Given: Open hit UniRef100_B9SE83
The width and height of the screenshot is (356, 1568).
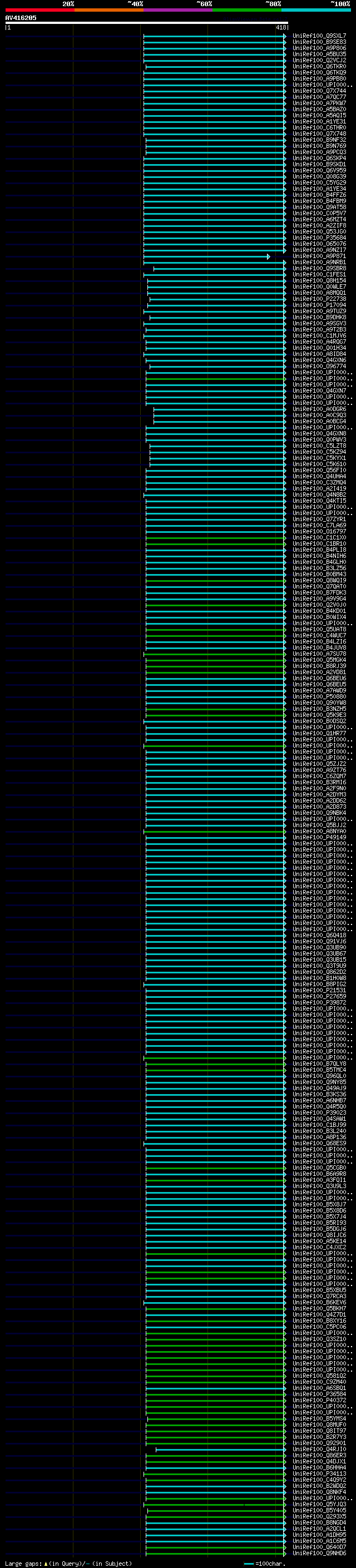Looking at the screenshot, I should tap(319, 42).
